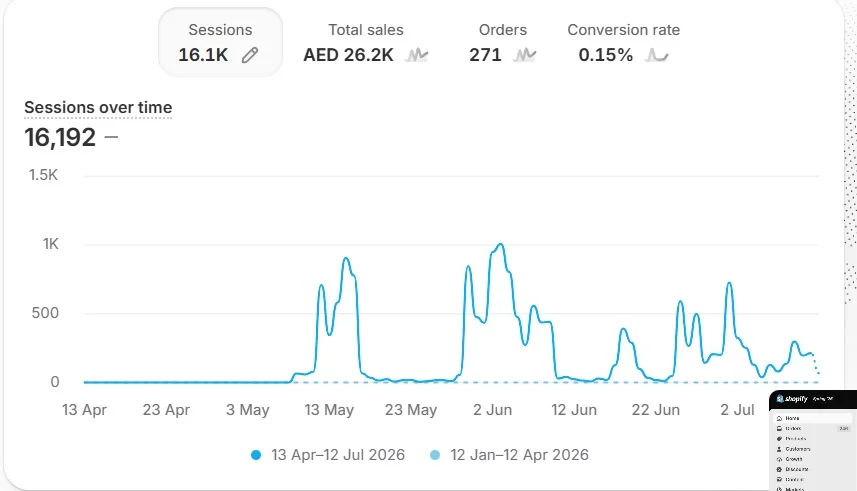Click the pencil edit icon beside Sessions

point(250,55)
